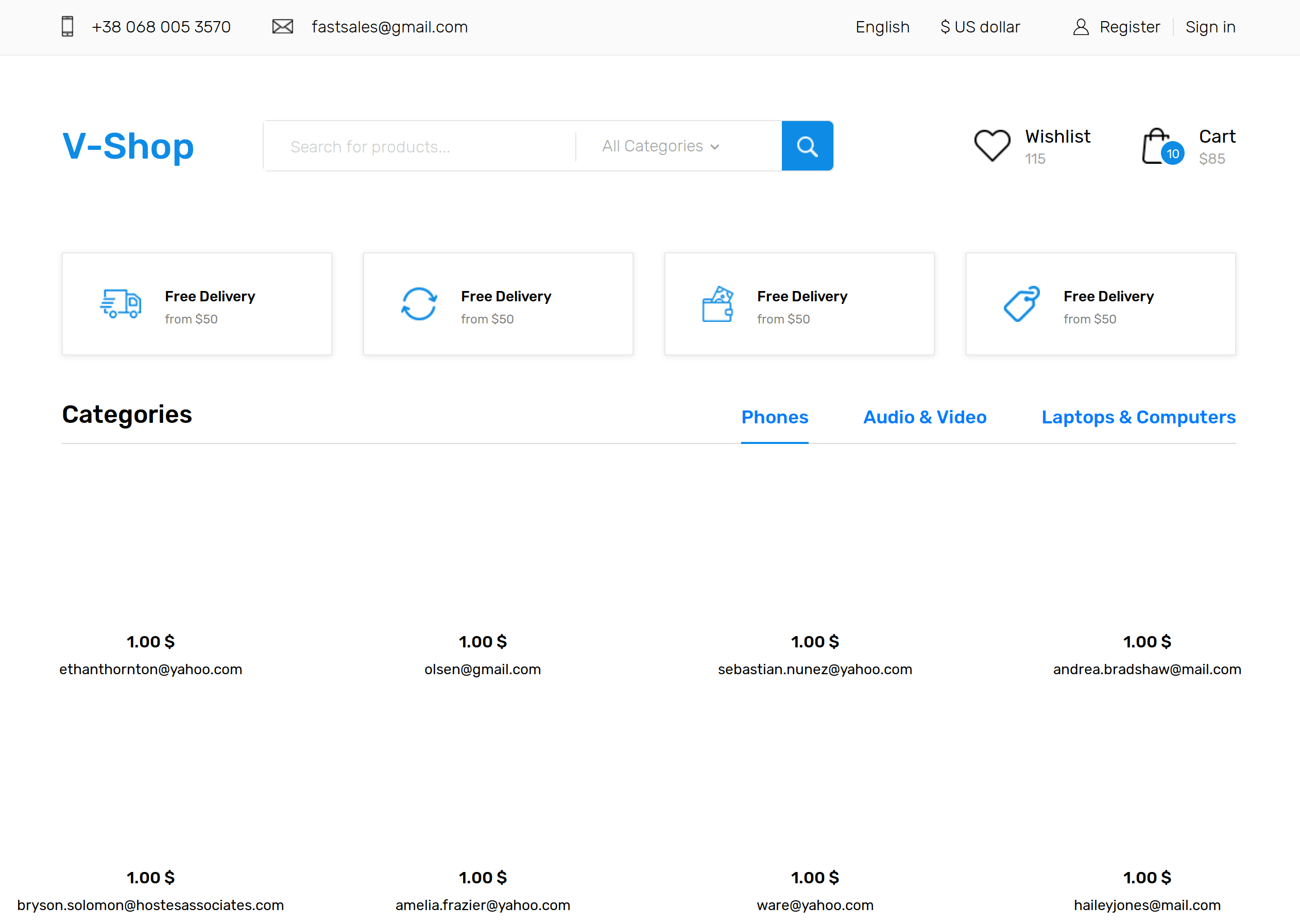
Task: Click the user silhouette icon beside Register
Action: (1081, 26)
